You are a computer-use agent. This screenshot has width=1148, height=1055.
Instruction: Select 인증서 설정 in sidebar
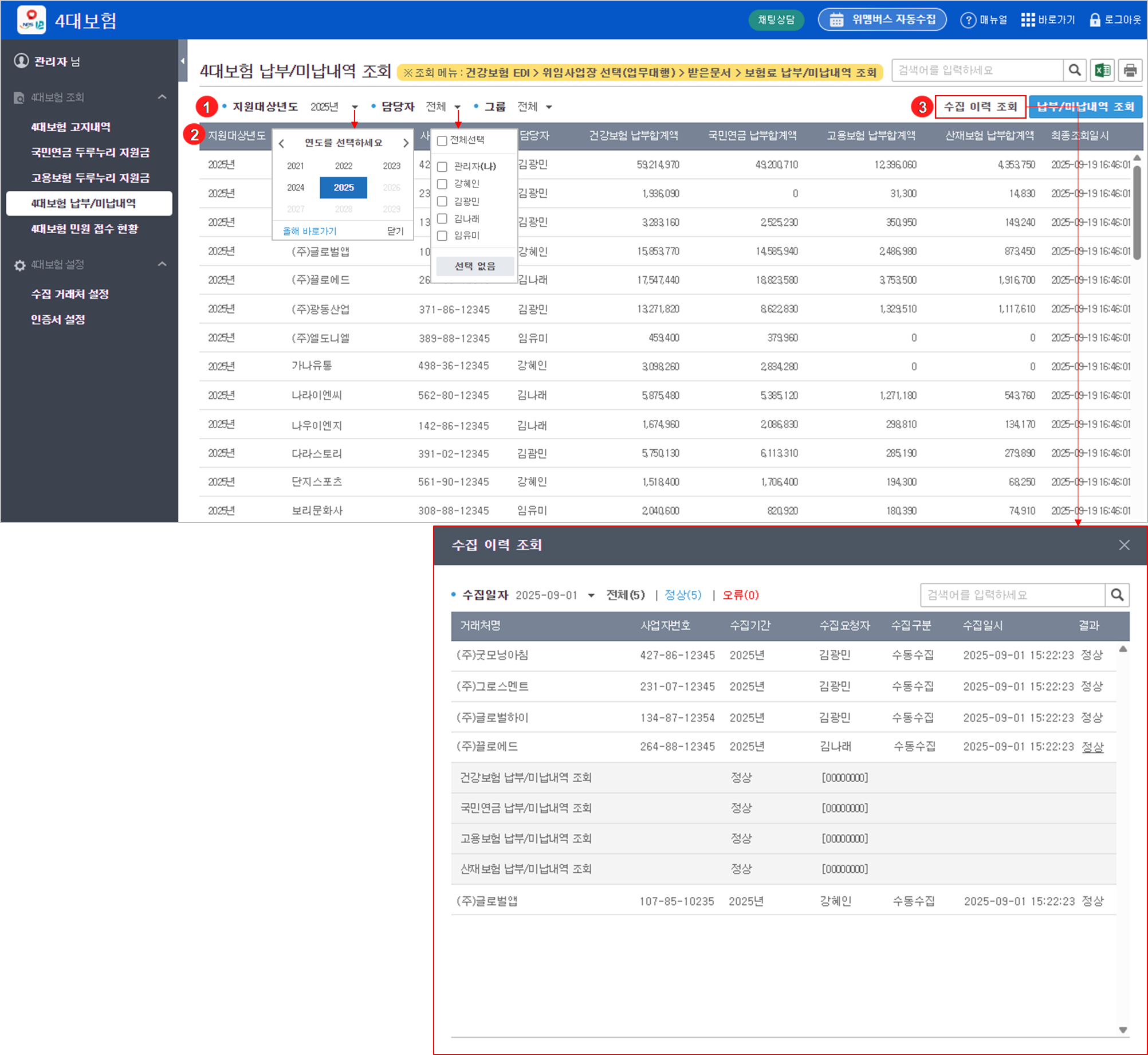coord(58,320)
